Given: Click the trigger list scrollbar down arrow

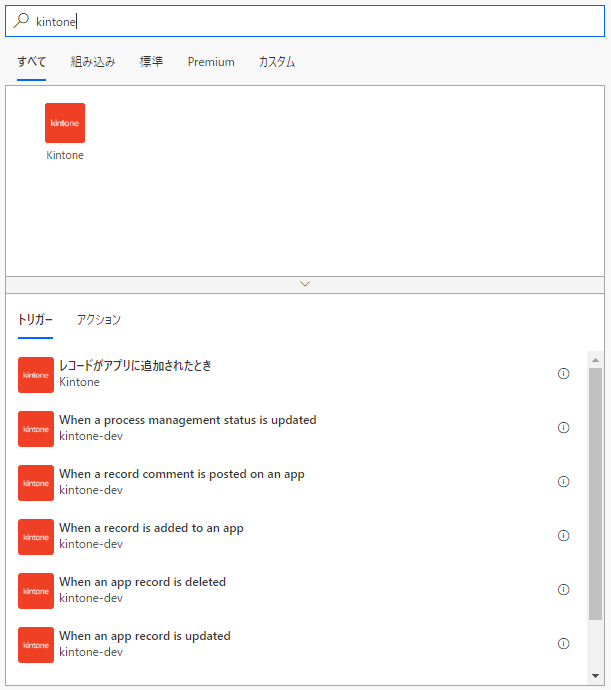Looking at the screenshot, I should tap(596, 676).
